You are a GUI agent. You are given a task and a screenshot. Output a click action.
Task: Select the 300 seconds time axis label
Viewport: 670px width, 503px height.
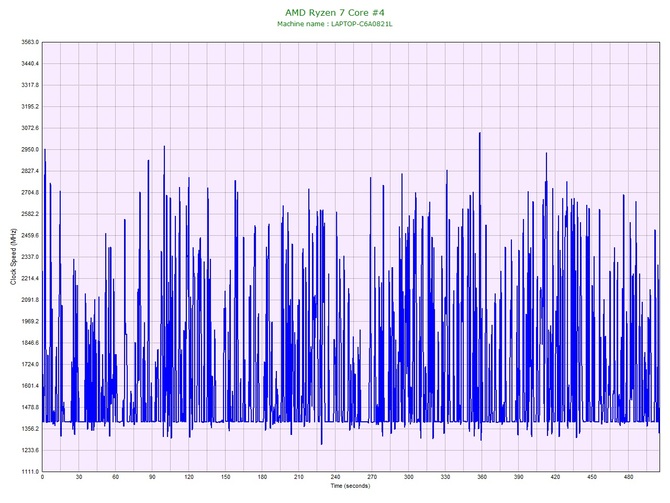click(409, 477)
